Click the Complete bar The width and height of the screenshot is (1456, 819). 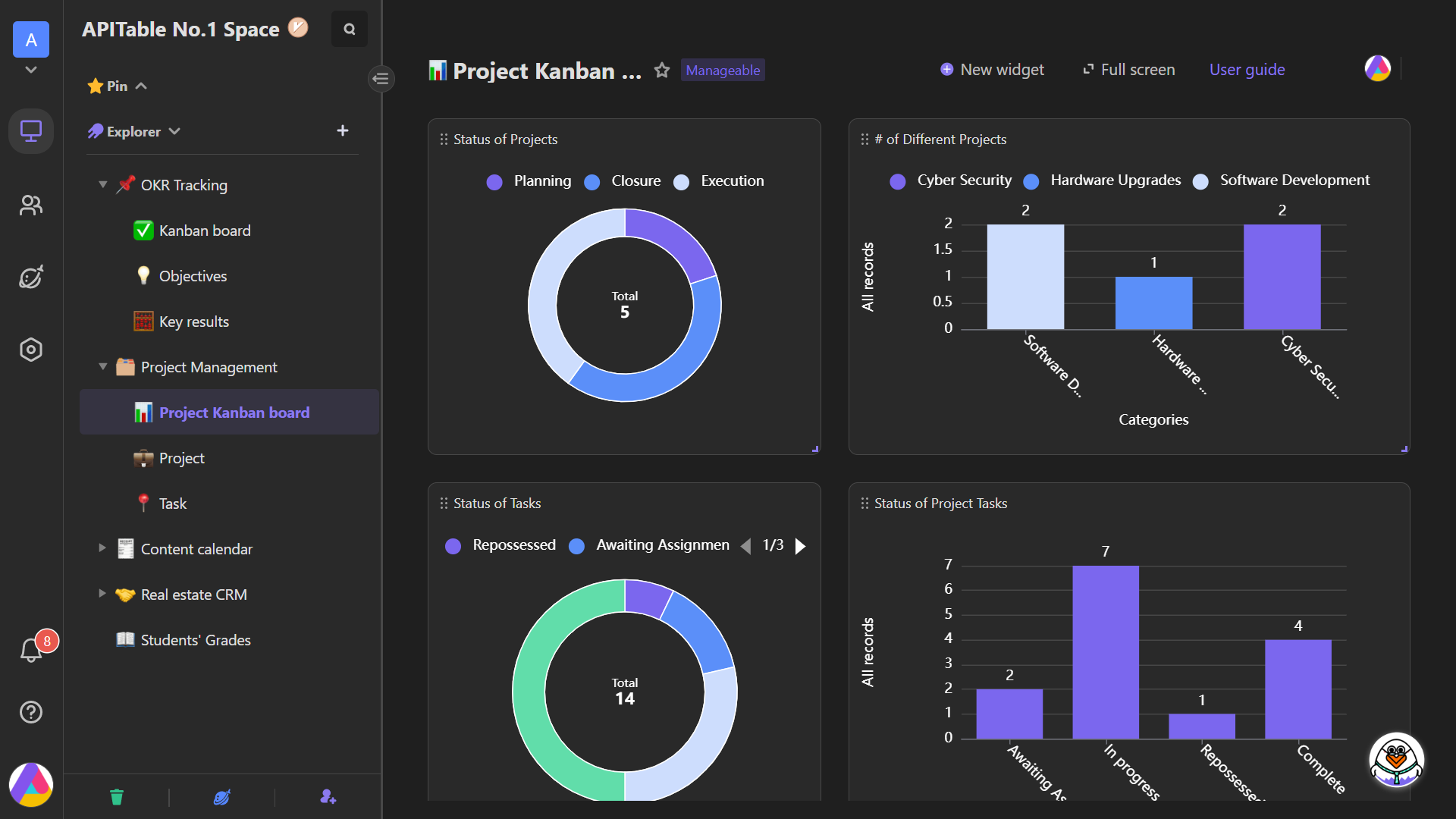click(x=1298, y=689)
